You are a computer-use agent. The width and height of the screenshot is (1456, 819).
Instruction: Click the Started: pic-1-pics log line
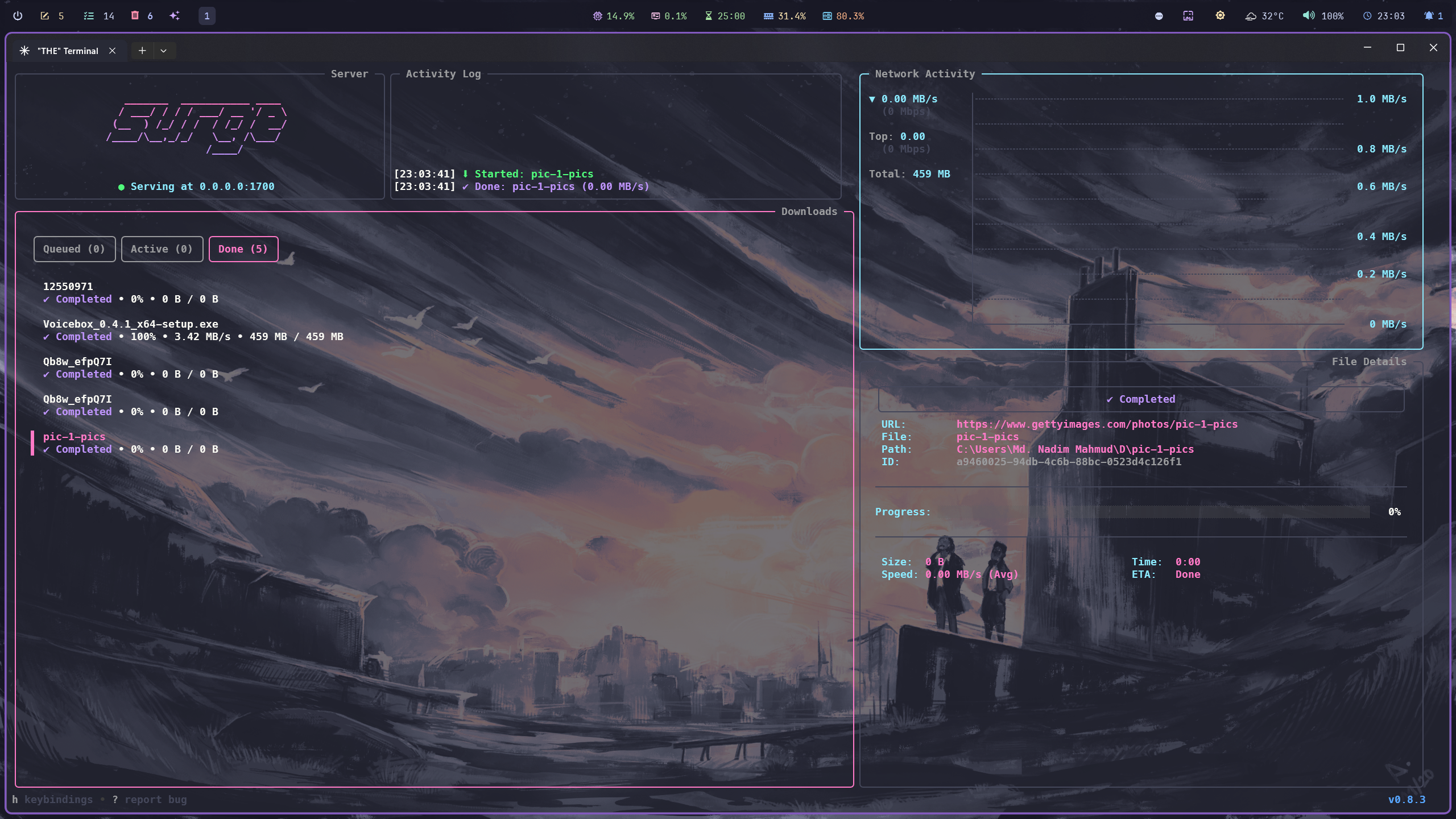pyautogui.click(x=494, y=174)
